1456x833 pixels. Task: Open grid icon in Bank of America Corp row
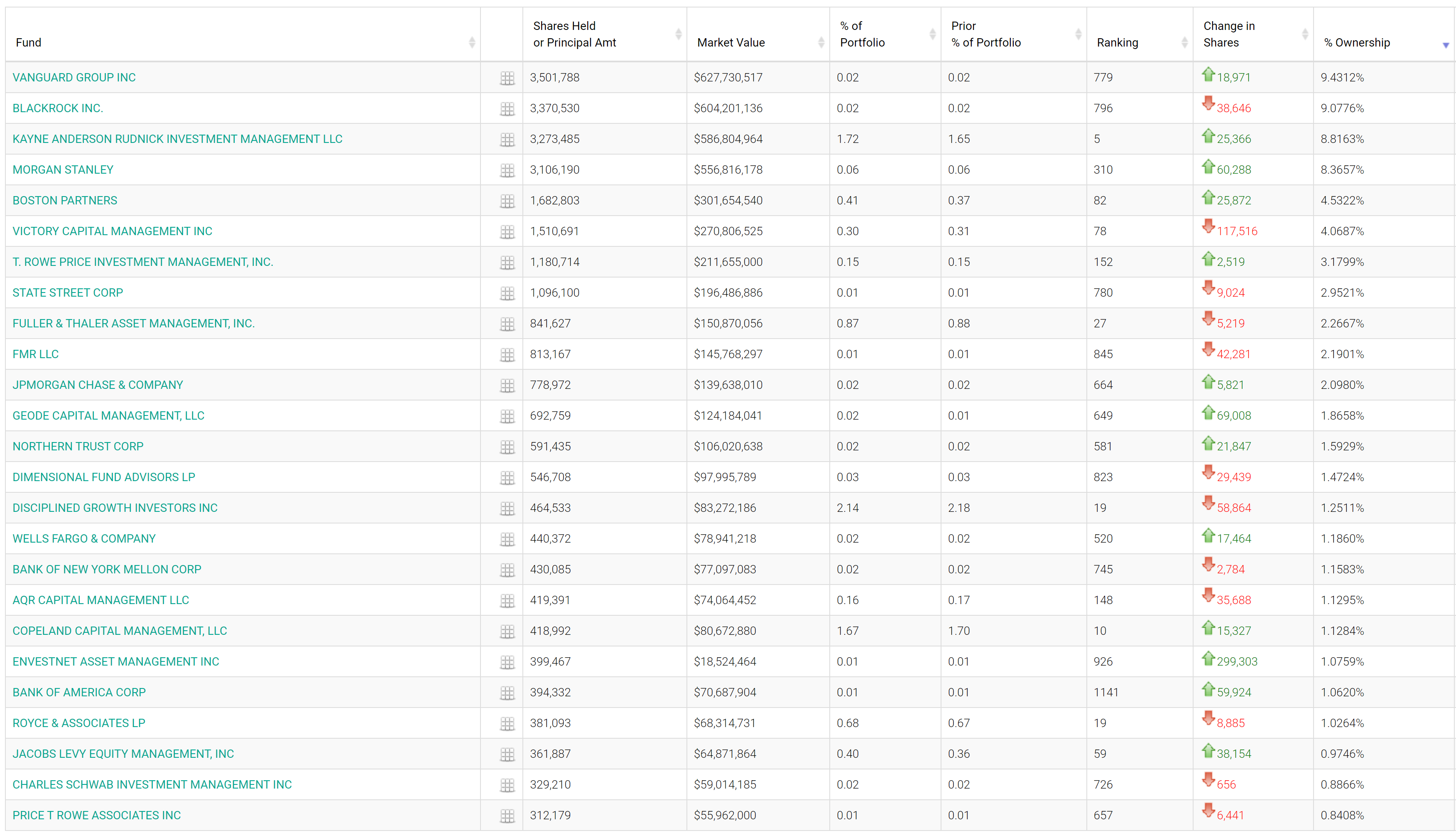[507, 693]
